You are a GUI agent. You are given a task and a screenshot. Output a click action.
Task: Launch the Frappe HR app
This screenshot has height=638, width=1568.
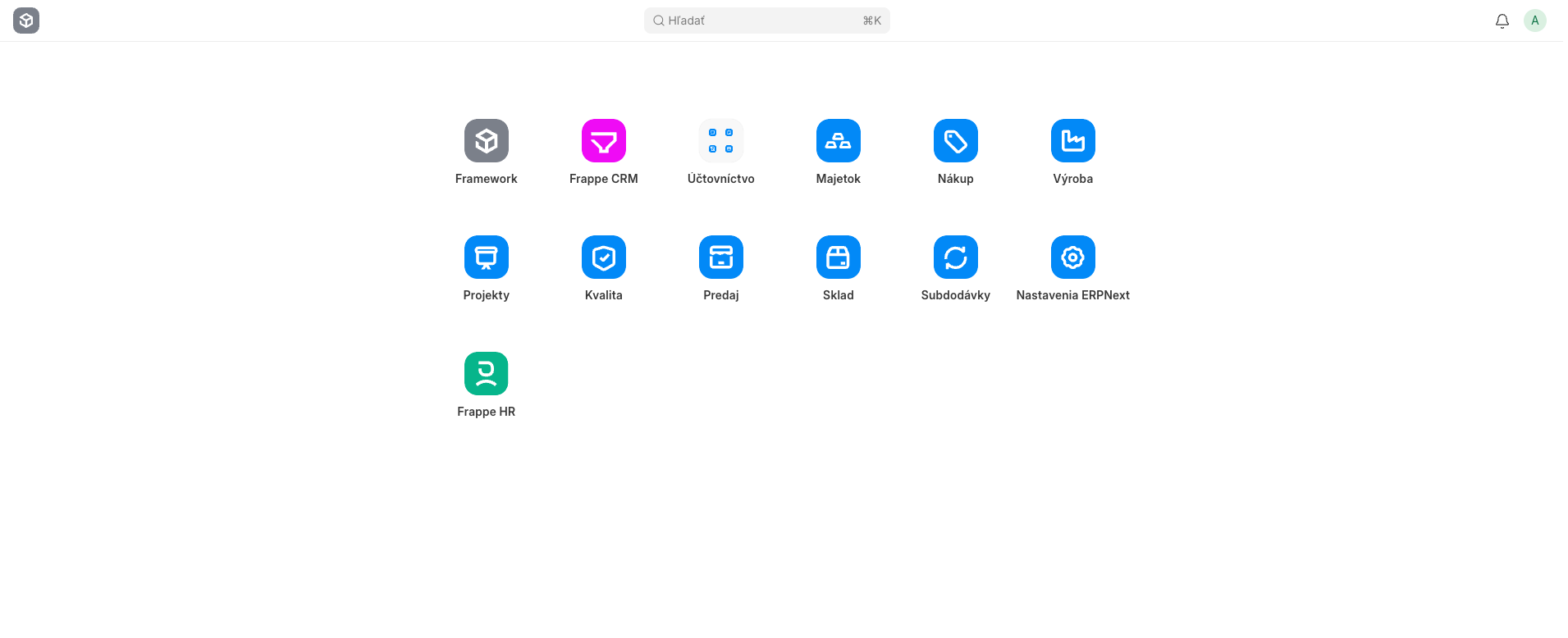tap(486, 374)
